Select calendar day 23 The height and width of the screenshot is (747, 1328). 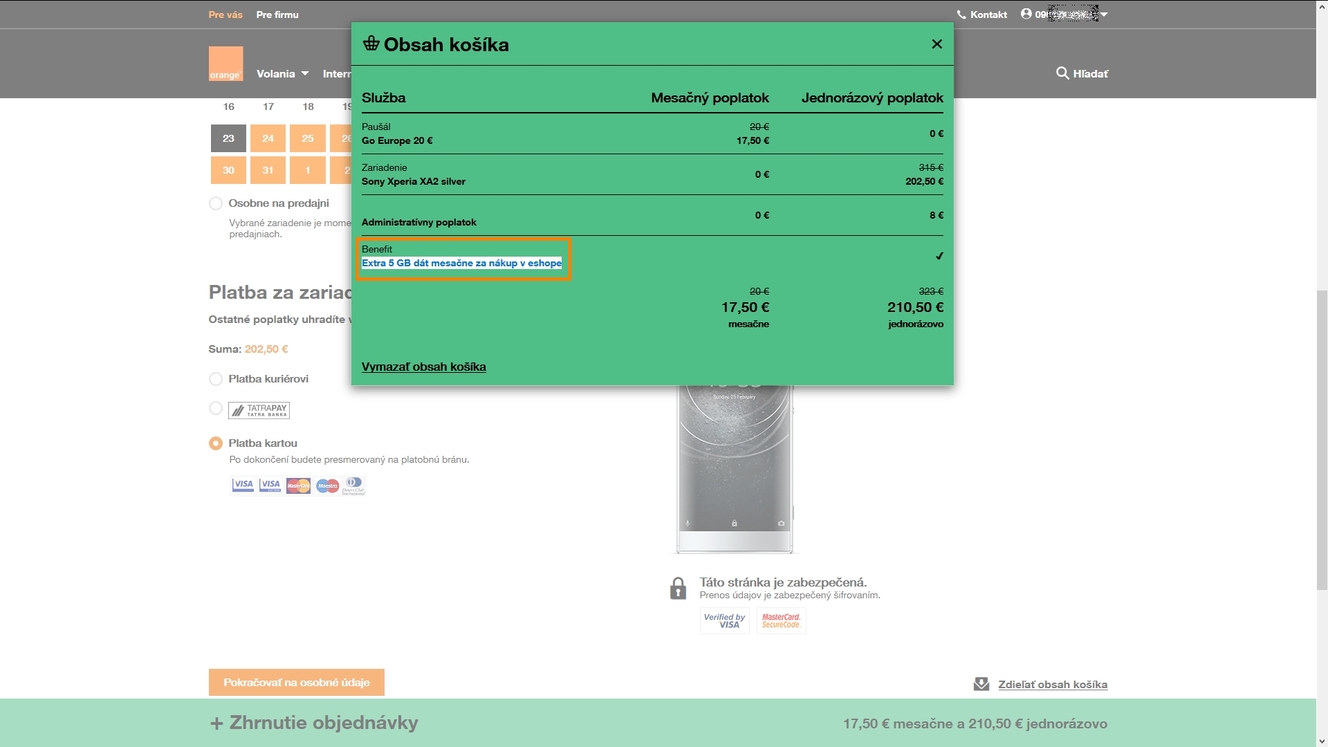coord(228,138)
